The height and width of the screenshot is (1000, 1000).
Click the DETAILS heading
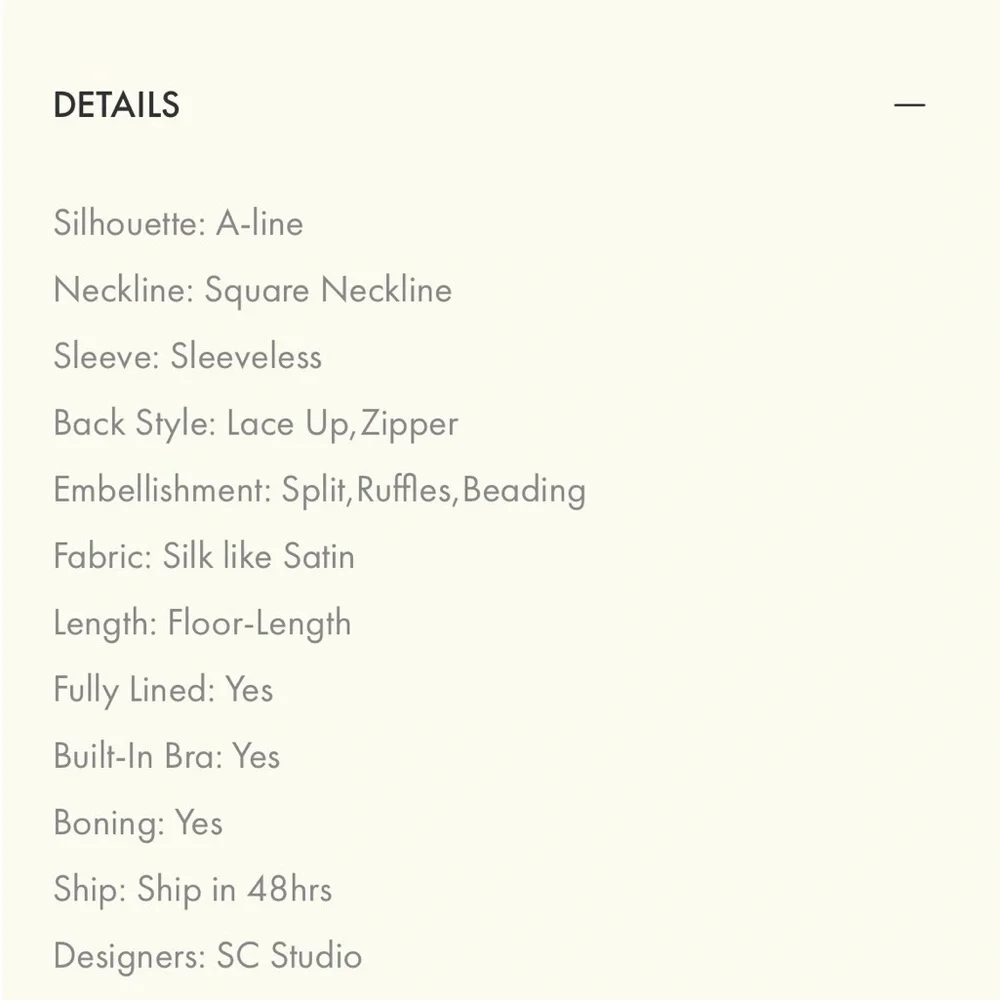click(x=117, y=105)
